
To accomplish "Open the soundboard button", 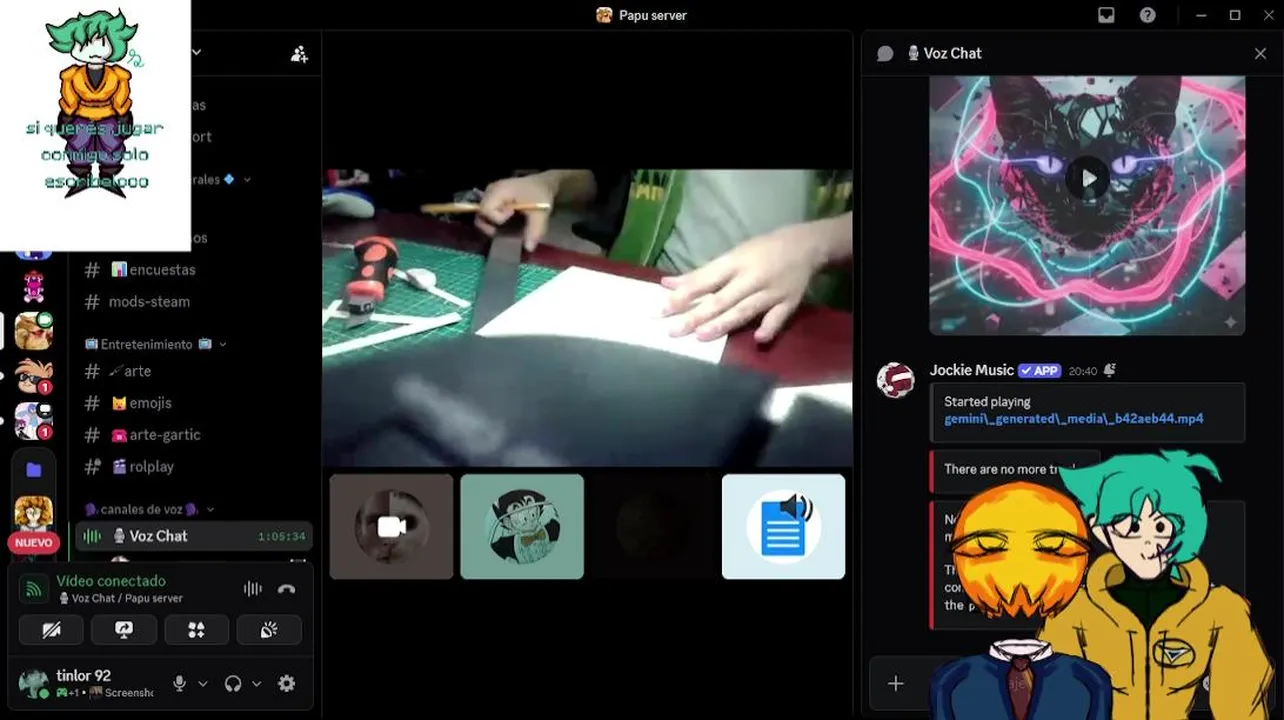I will click(x=268, y=630).
